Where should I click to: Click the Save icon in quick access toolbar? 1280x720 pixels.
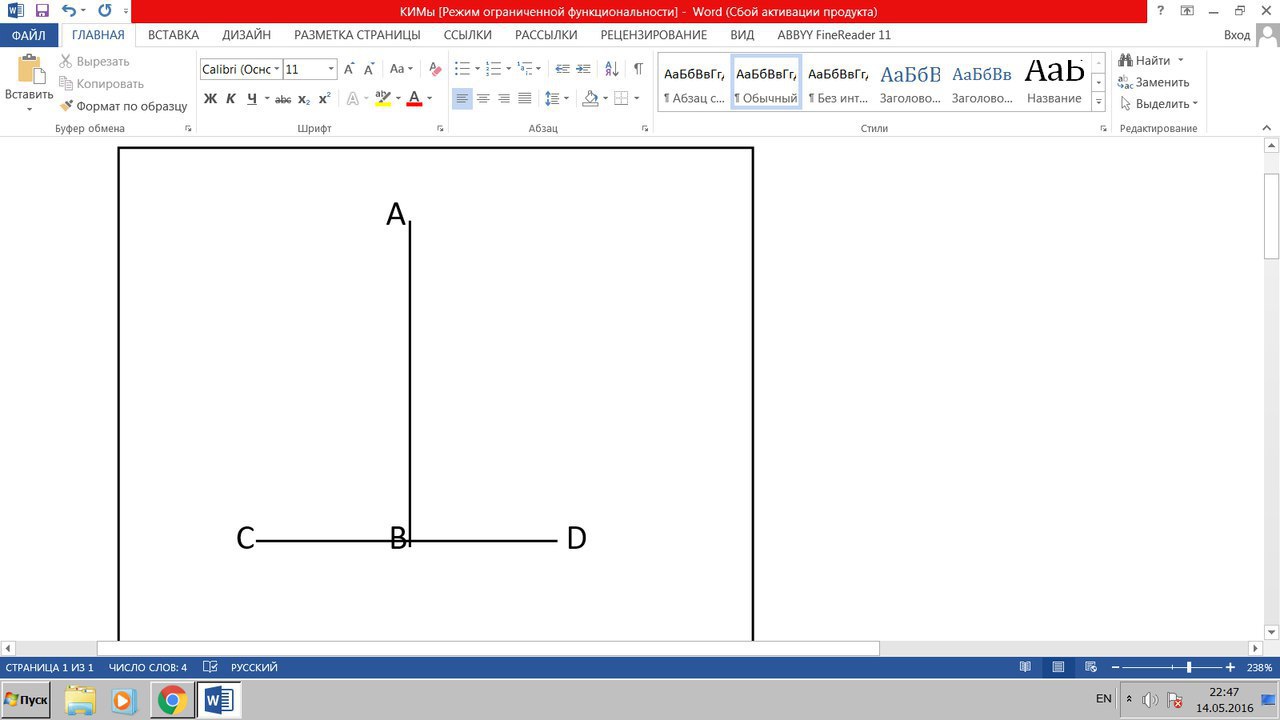tap(42, 11)
